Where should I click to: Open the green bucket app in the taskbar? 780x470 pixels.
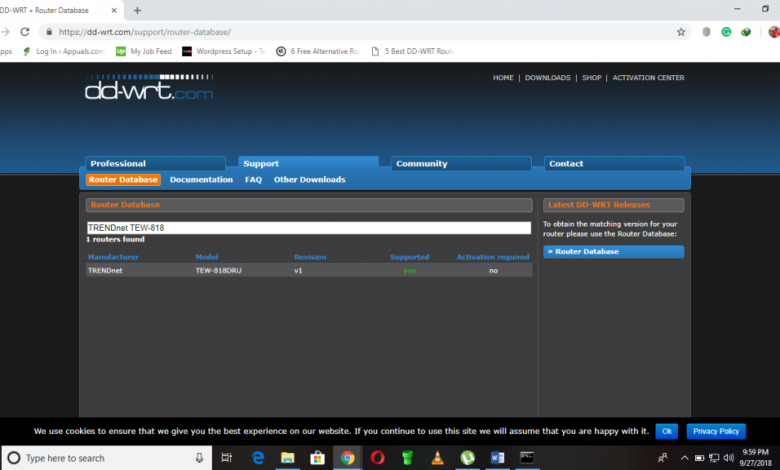[x=407, y=458]
